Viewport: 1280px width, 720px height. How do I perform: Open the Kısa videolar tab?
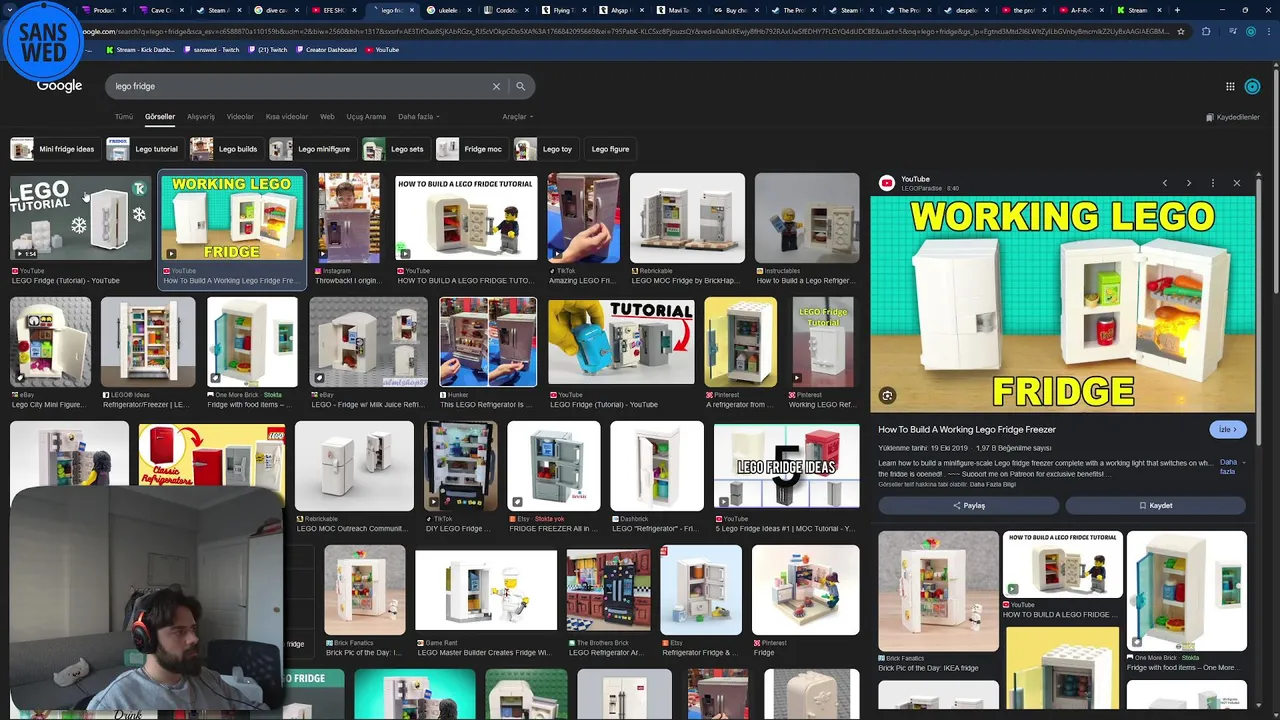click(287, 117)
